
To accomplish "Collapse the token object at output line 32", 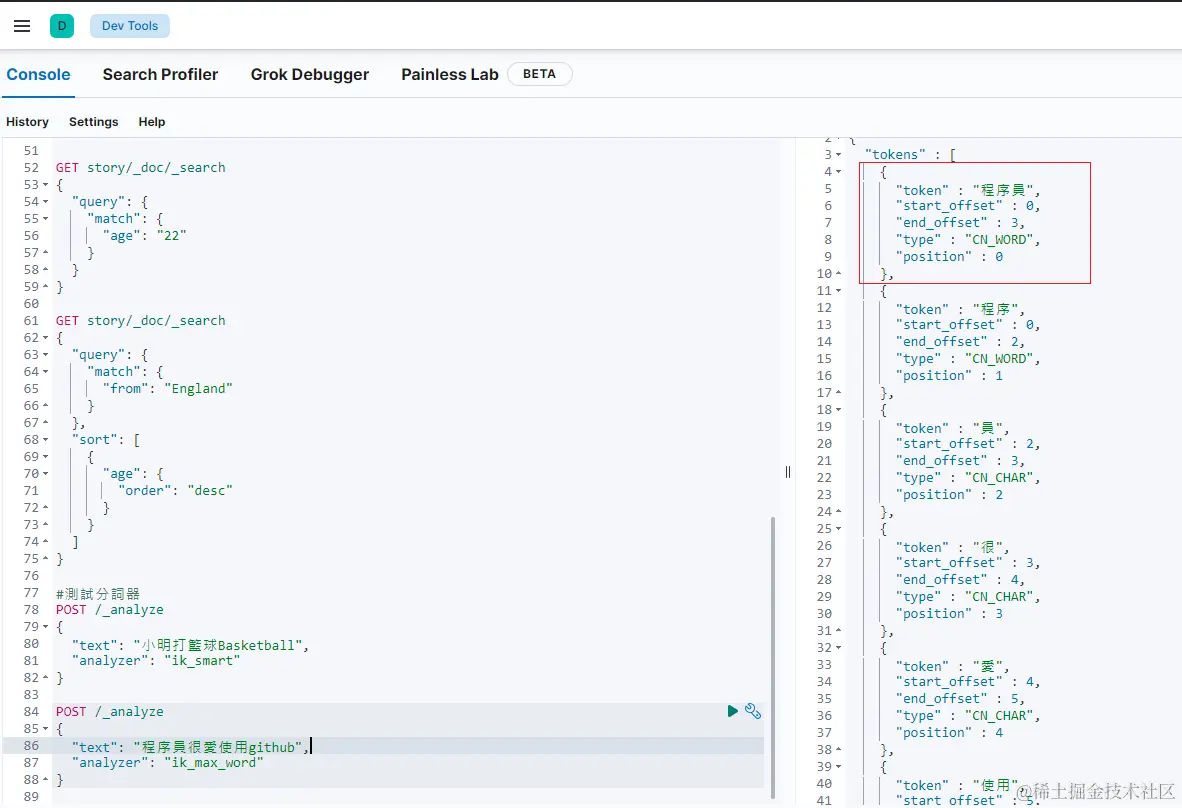I will [x=838, y=648].
